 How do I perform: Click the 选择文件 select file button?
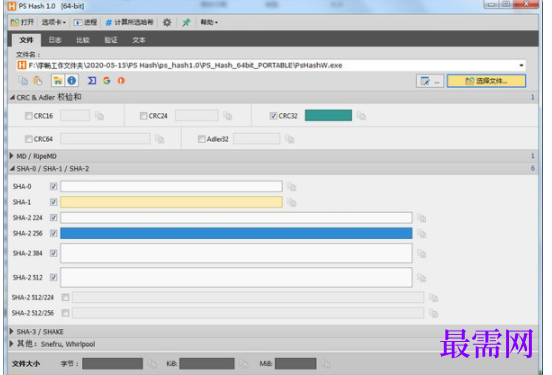point(487,81)
